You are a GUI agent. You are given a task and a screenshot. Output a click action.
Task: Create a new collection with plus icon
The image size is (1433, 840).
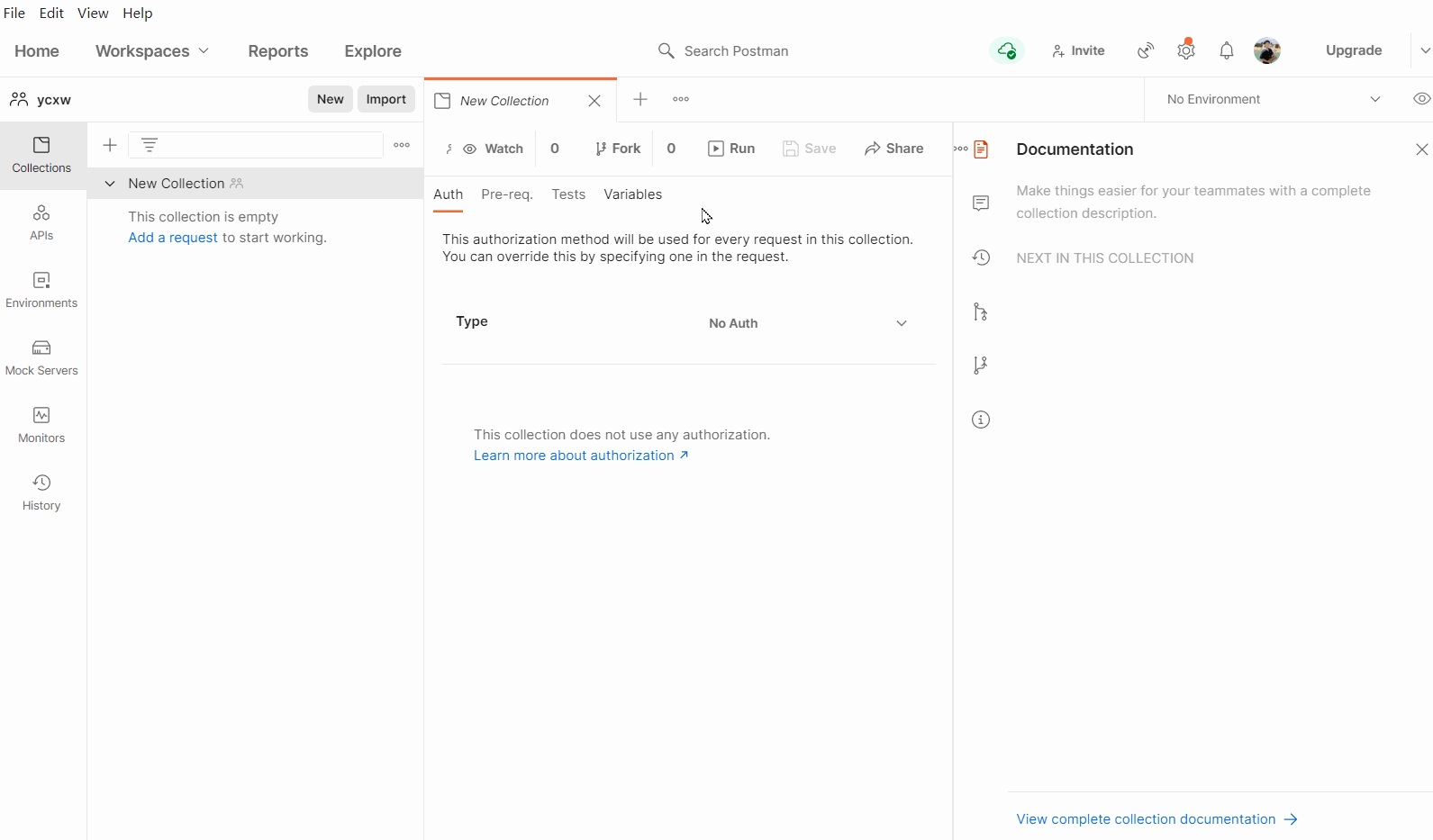pyautogui.click(x=110, y=145)
